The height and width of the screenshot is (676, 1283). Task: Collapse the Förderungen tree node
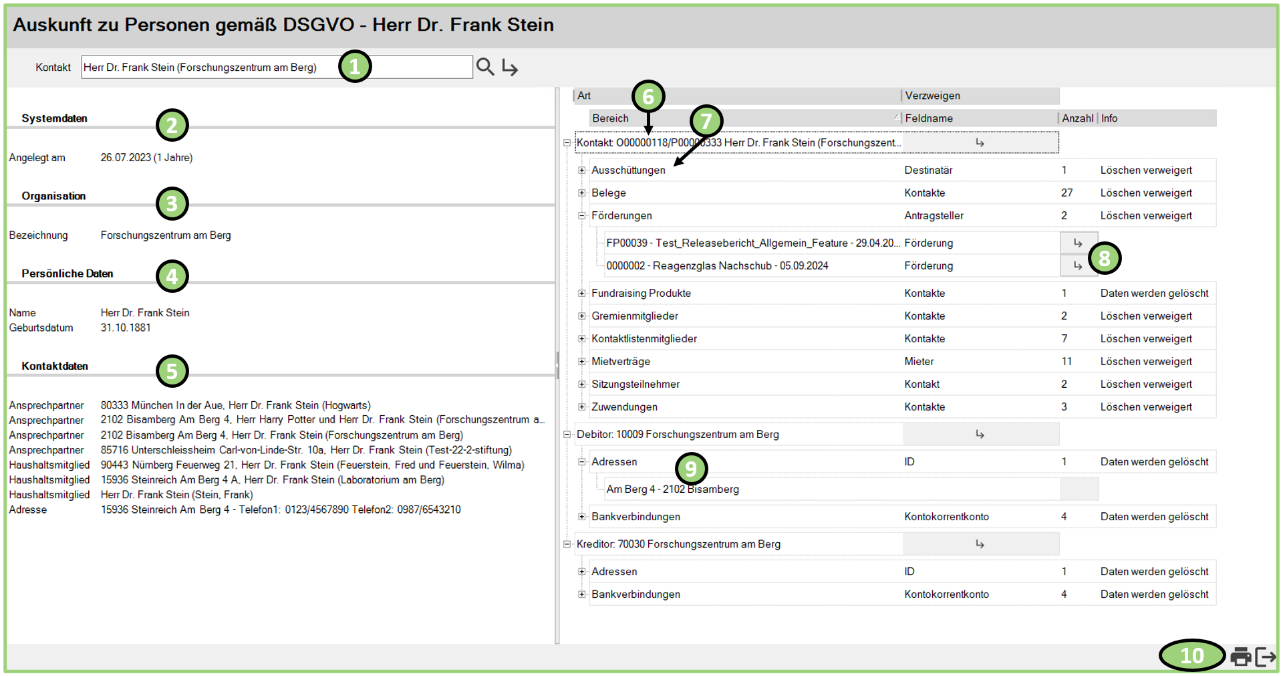[x=582, y=215]
